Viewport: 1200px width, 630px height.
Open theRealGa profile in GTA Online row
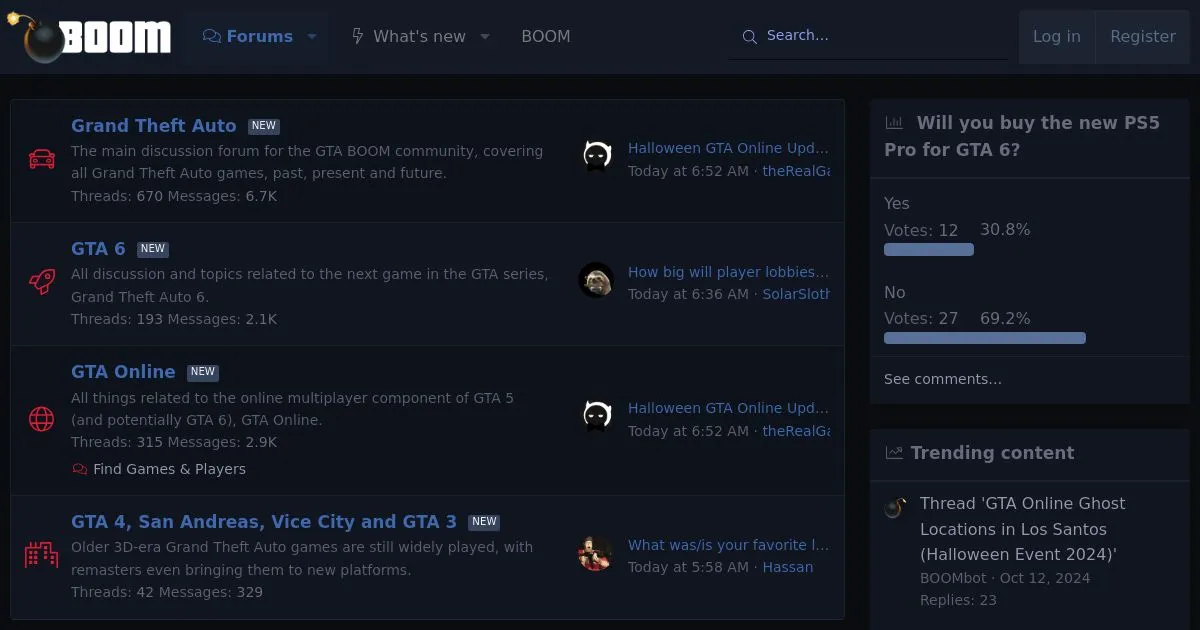[x=796, y=431]
